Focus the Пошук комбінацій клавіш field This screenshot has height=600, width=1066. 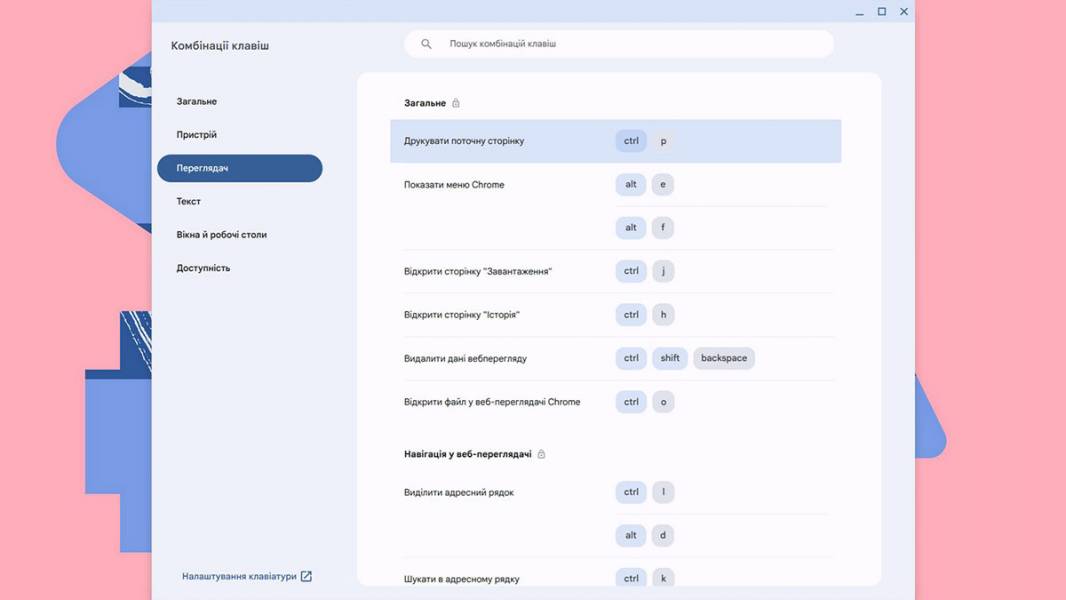point(619,43)
